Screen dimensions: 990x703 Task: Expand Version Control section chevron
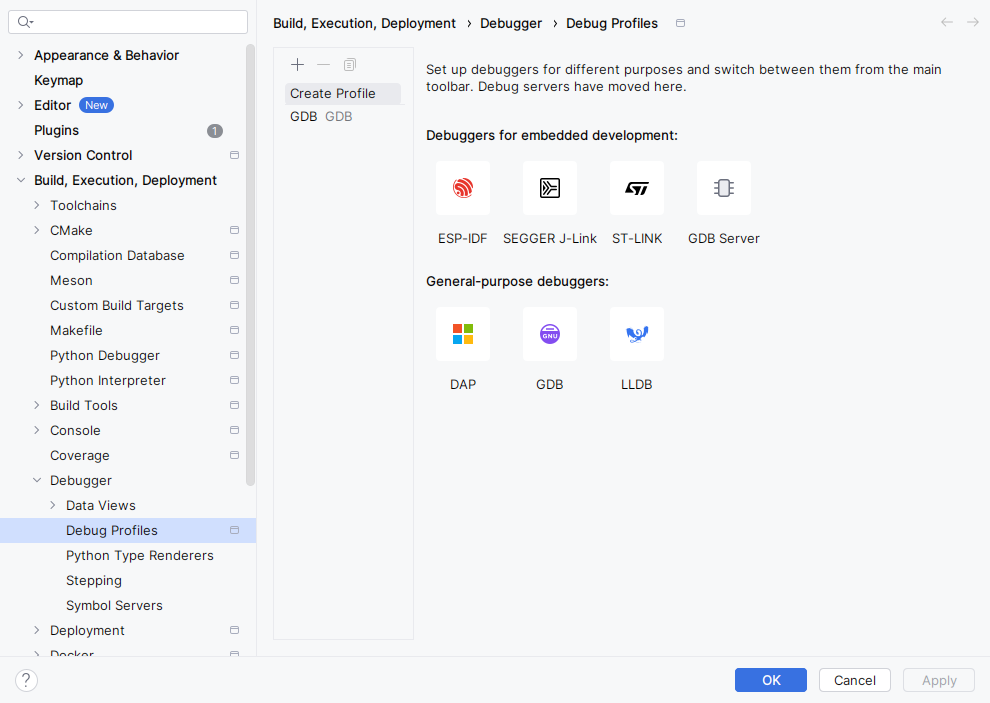pos(21,155)
